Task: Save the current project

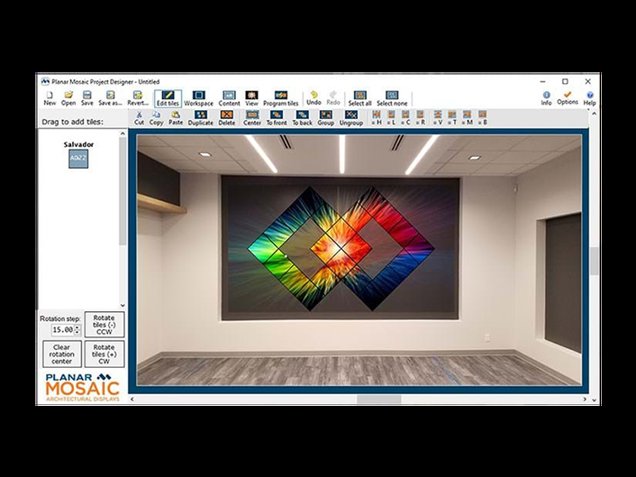Action: (87, 99)
